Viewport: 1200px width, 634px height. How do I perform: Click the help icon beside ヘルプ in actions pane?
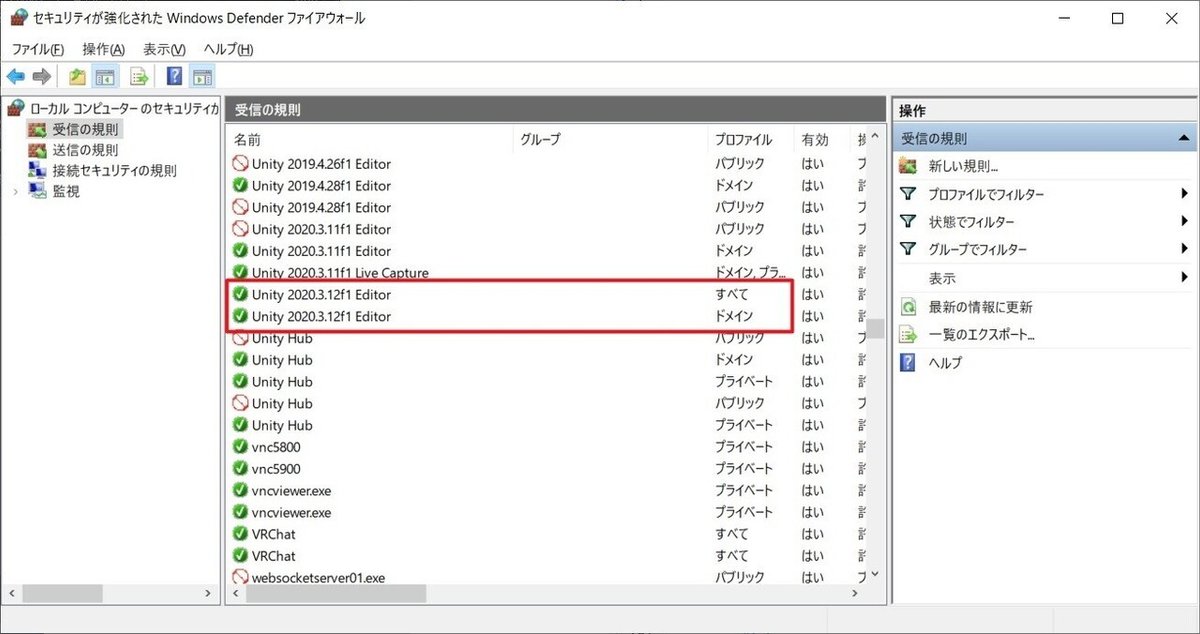click(x=908, y=363)
